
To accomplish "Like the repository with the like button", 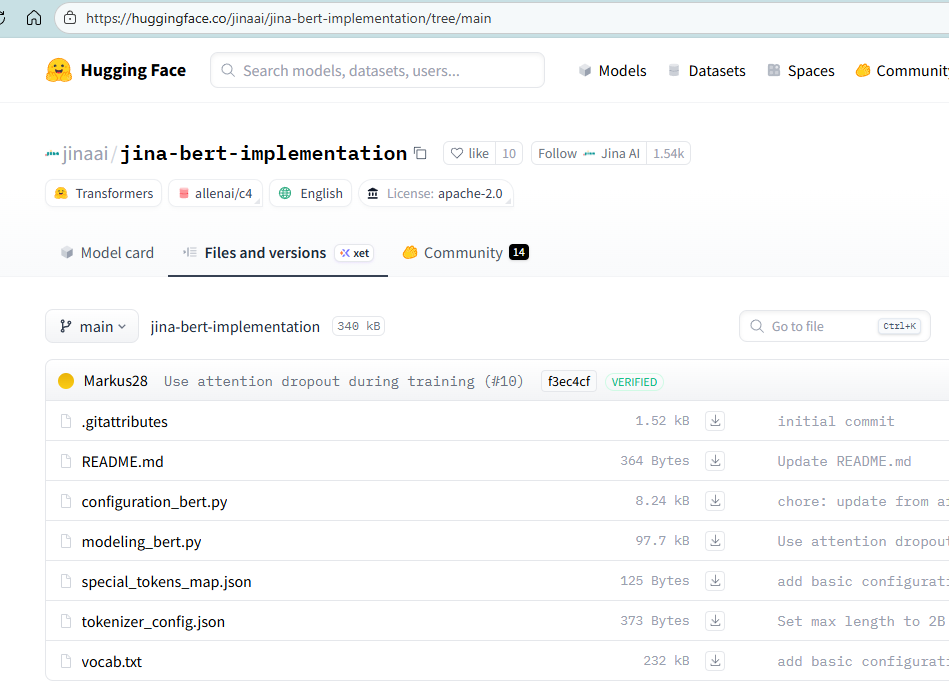I will [x=470, y=153].
